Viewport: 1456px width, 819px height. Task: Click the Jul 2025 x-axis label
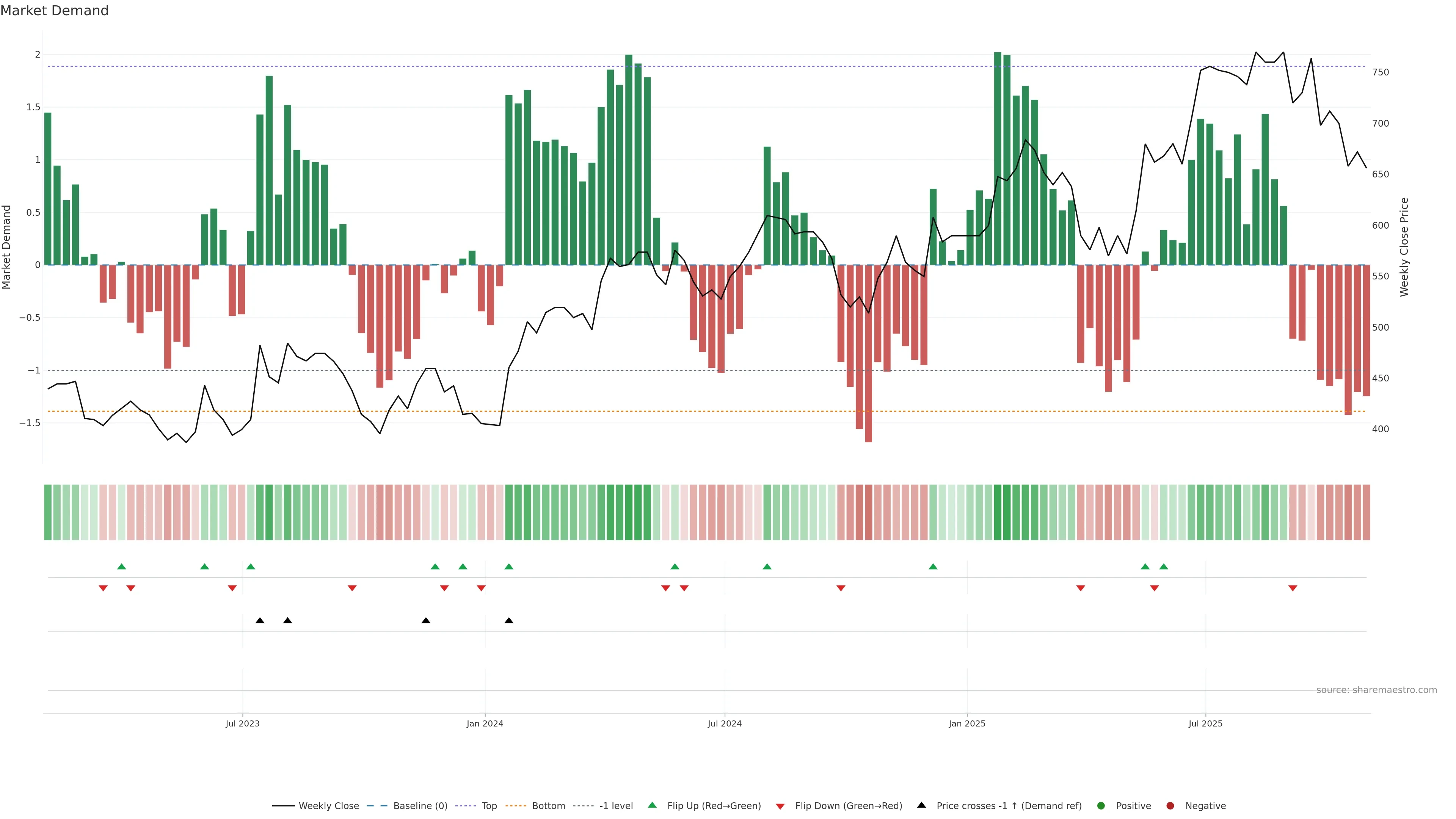point(1205,723)
